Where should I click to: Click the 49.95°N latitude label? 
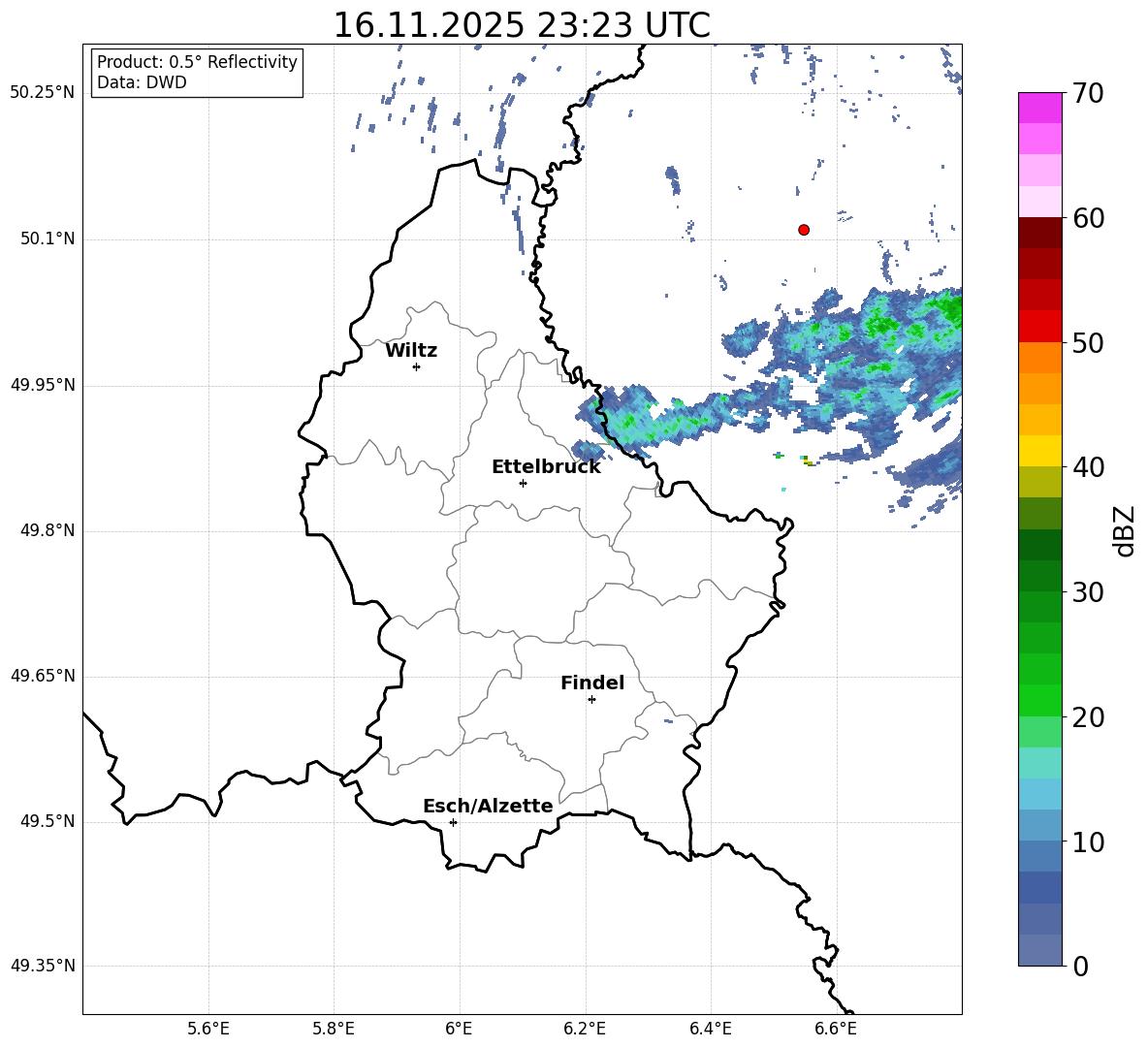(x=43, y=385)
